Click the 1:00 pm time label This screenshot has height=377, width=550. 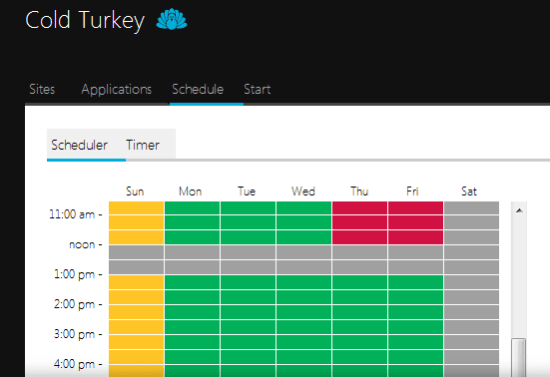click(x=74, y=274)
